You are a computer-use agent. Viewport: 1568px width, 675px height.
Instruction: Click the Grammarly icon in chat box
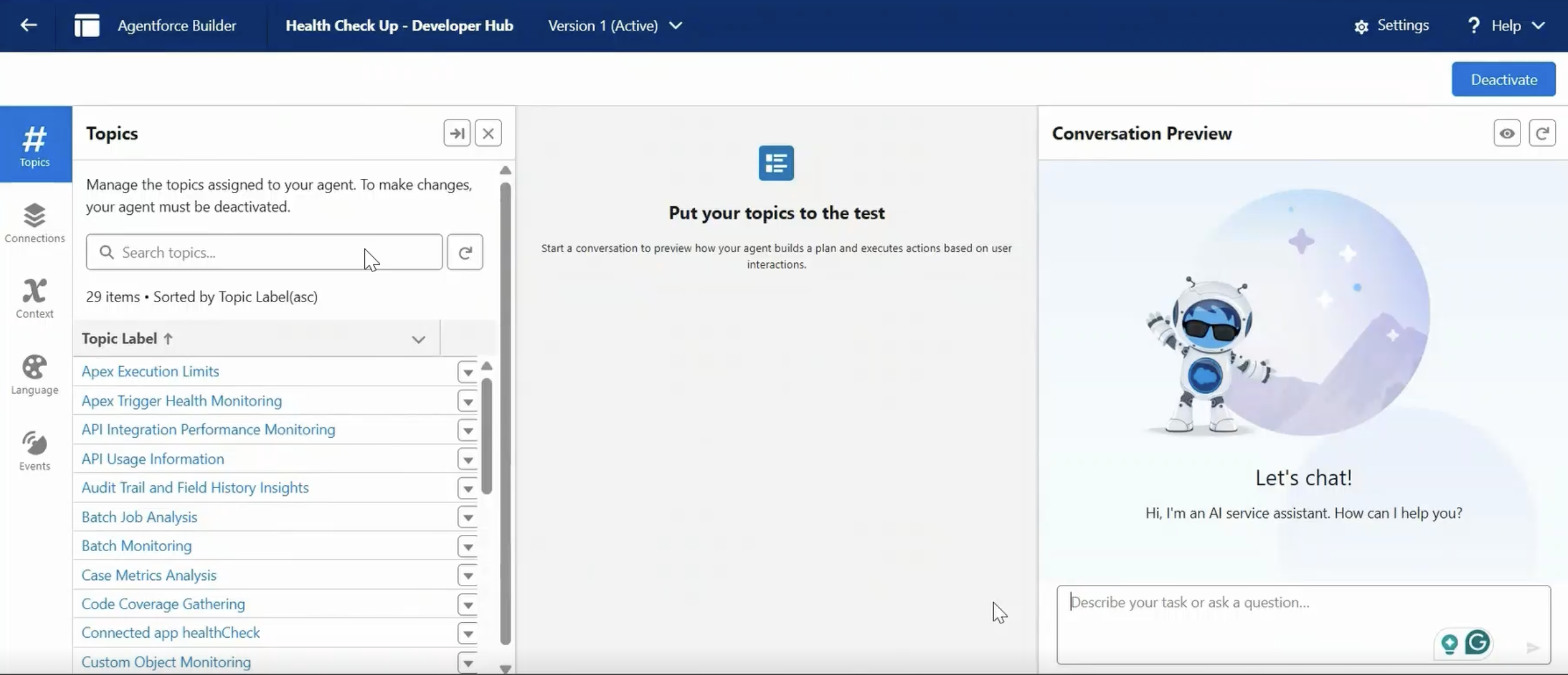(x=1478, y=642)
